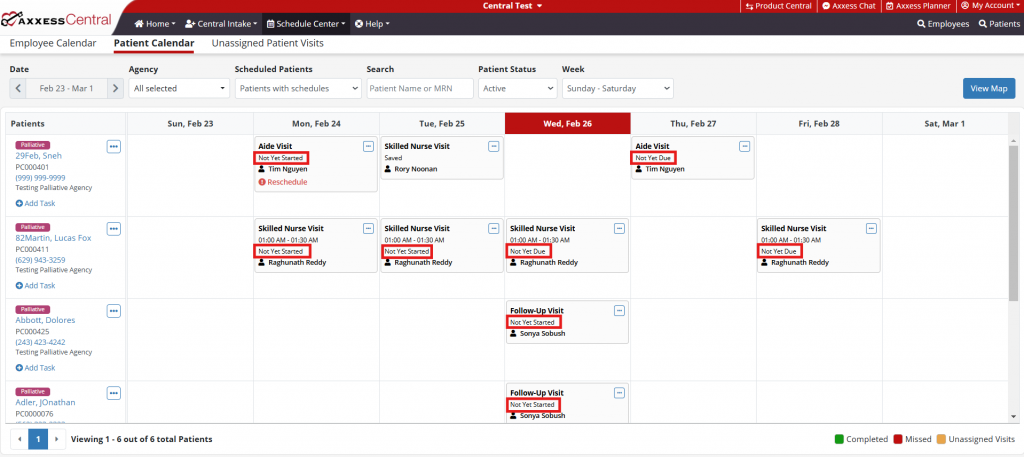Click the Reschedule link on Monday's Aide Visit
This screenshot has height=457, width=1024.
point(286,182)
